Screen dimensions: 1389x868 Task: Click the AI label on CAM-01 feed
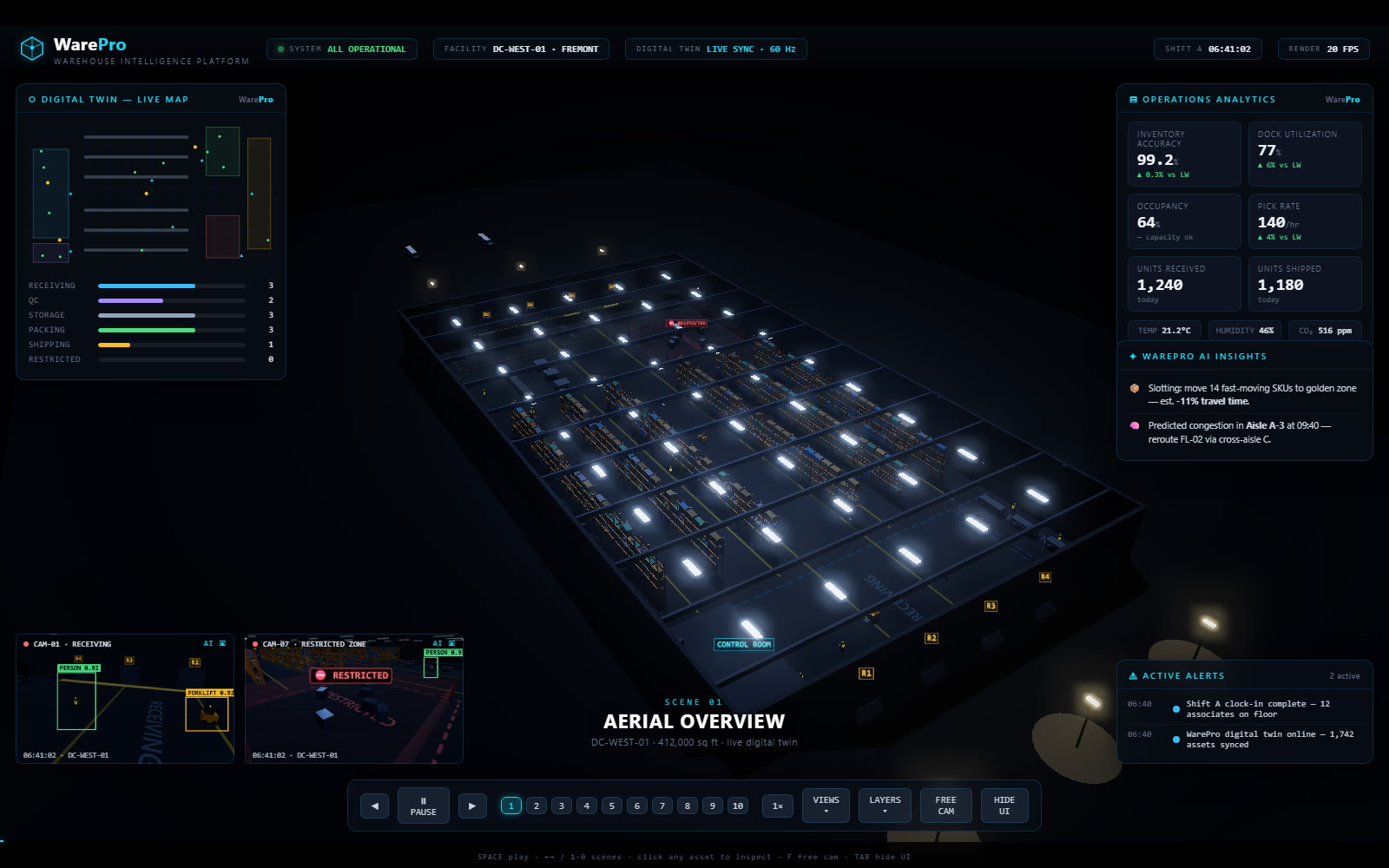[x=208, y=644]
